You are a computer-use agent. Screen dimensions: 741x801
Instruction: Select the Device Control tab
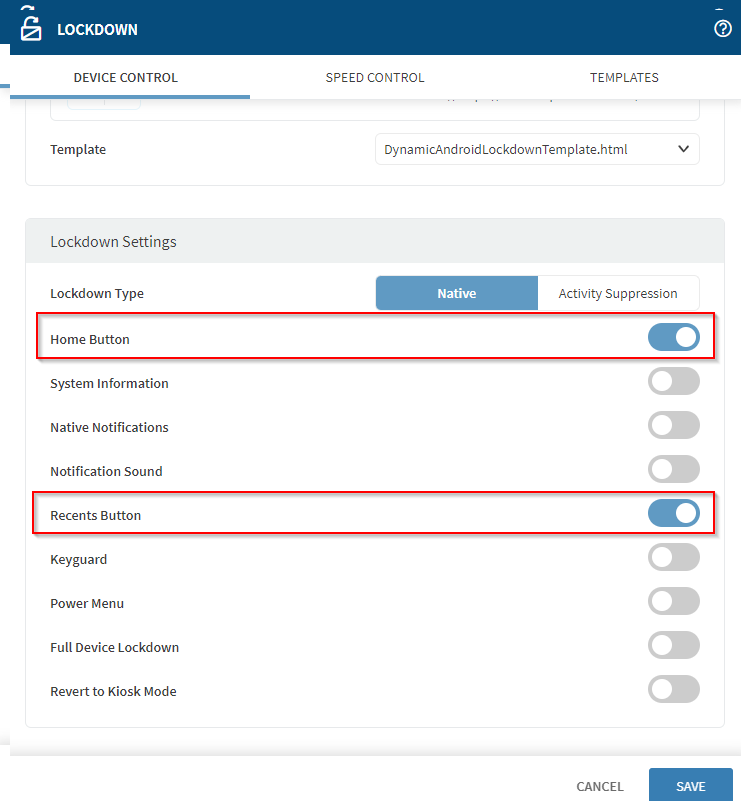pyautogui.click(x=126, y=77)
